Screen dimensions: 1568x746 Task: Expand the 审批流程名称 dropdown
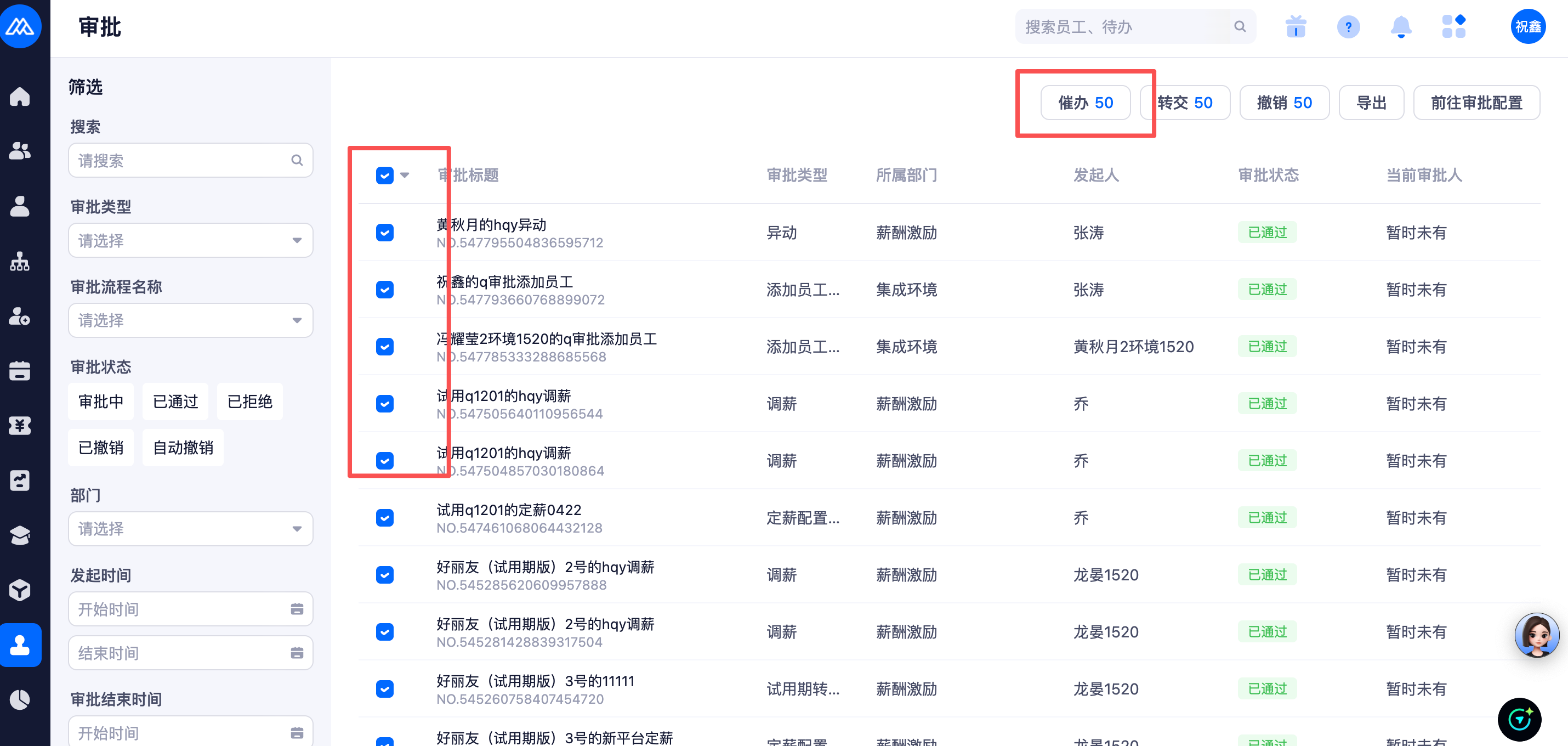click(191, 320)
